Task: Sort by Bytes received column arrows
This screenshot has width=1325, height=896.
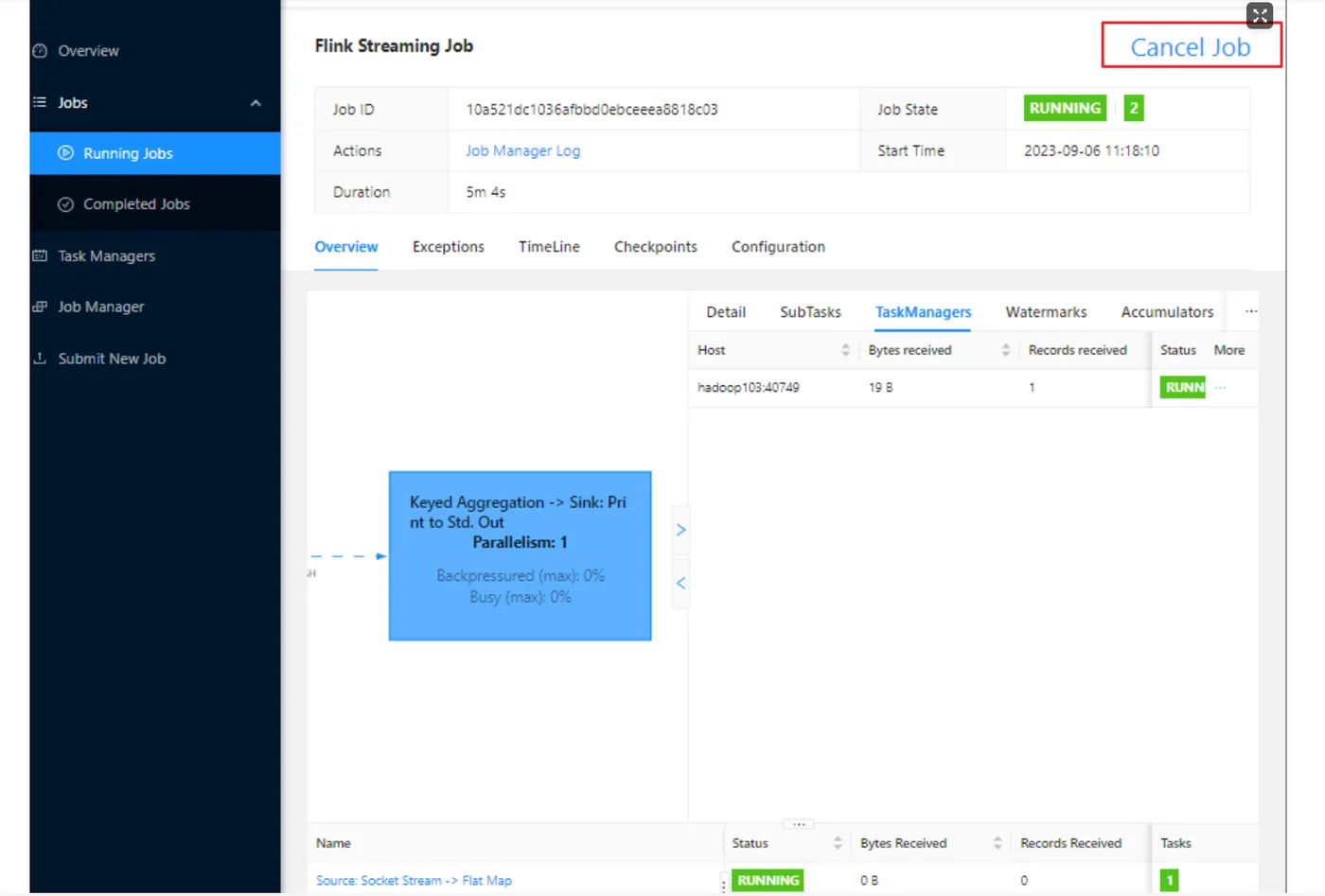Action: 1005,350
